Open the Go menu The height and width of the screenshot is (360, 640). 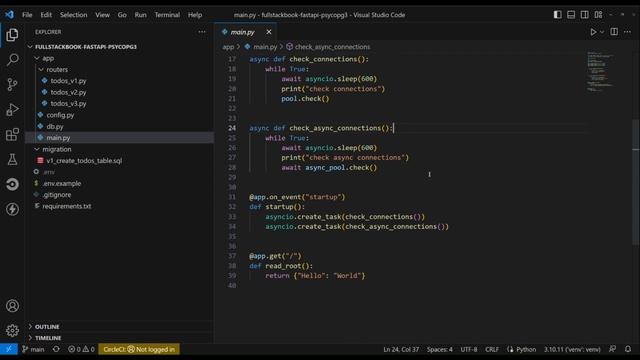point(122,15)
